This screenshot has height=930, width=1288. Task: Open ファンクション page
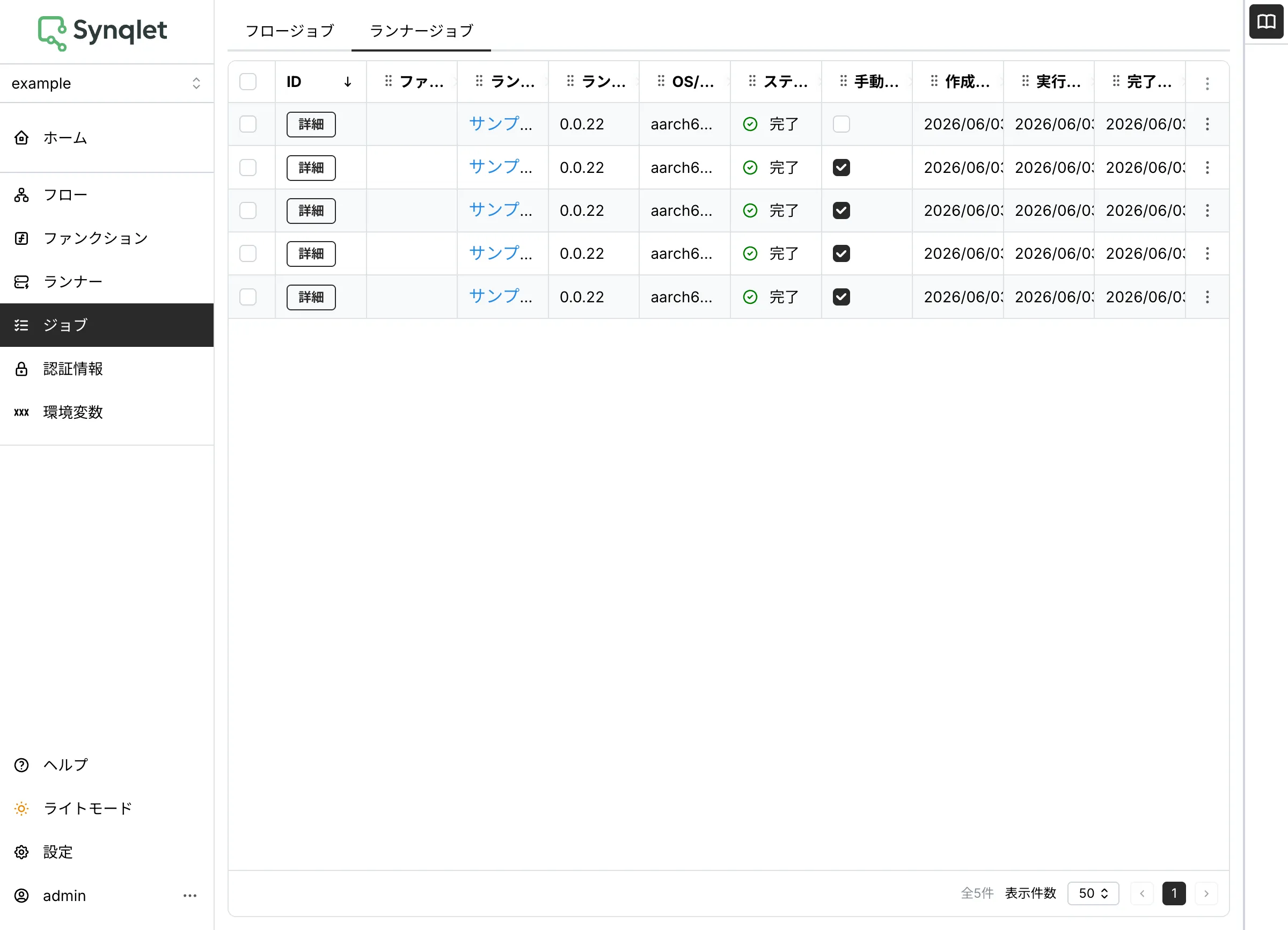[x=107, y=238]
